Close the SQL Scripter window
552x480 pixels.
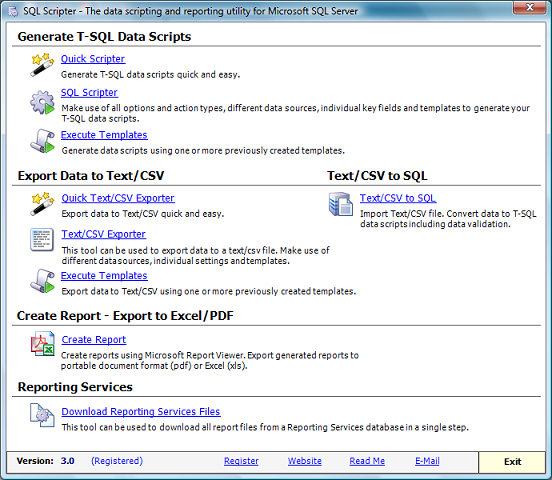point(530,7)
